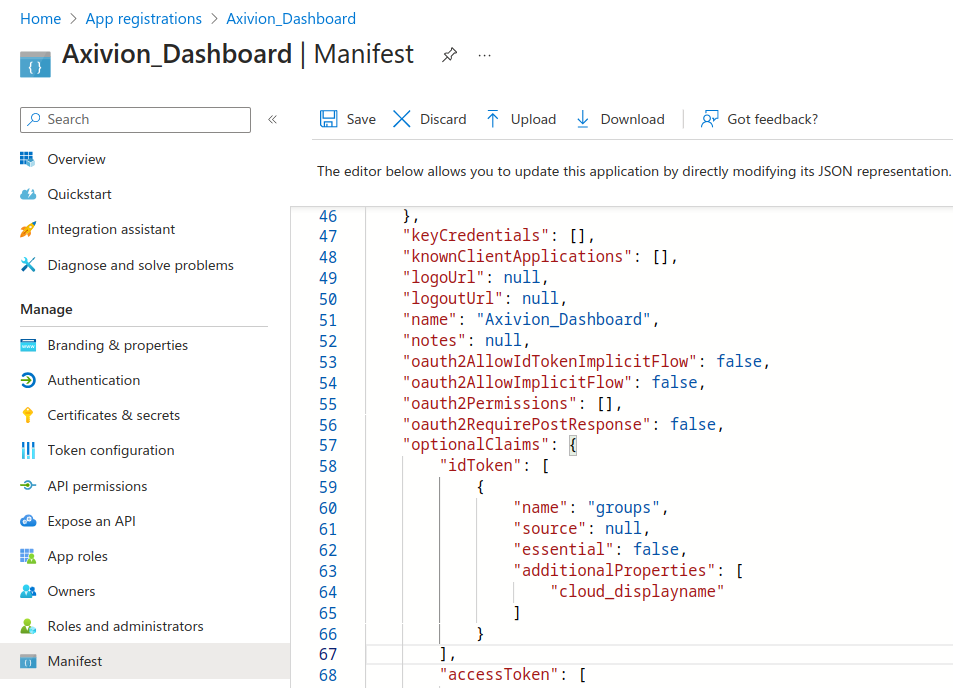This screenshot has width=953, height=688.
Task: Open Roles and administrators section
Action: click(x=125, y=626)
